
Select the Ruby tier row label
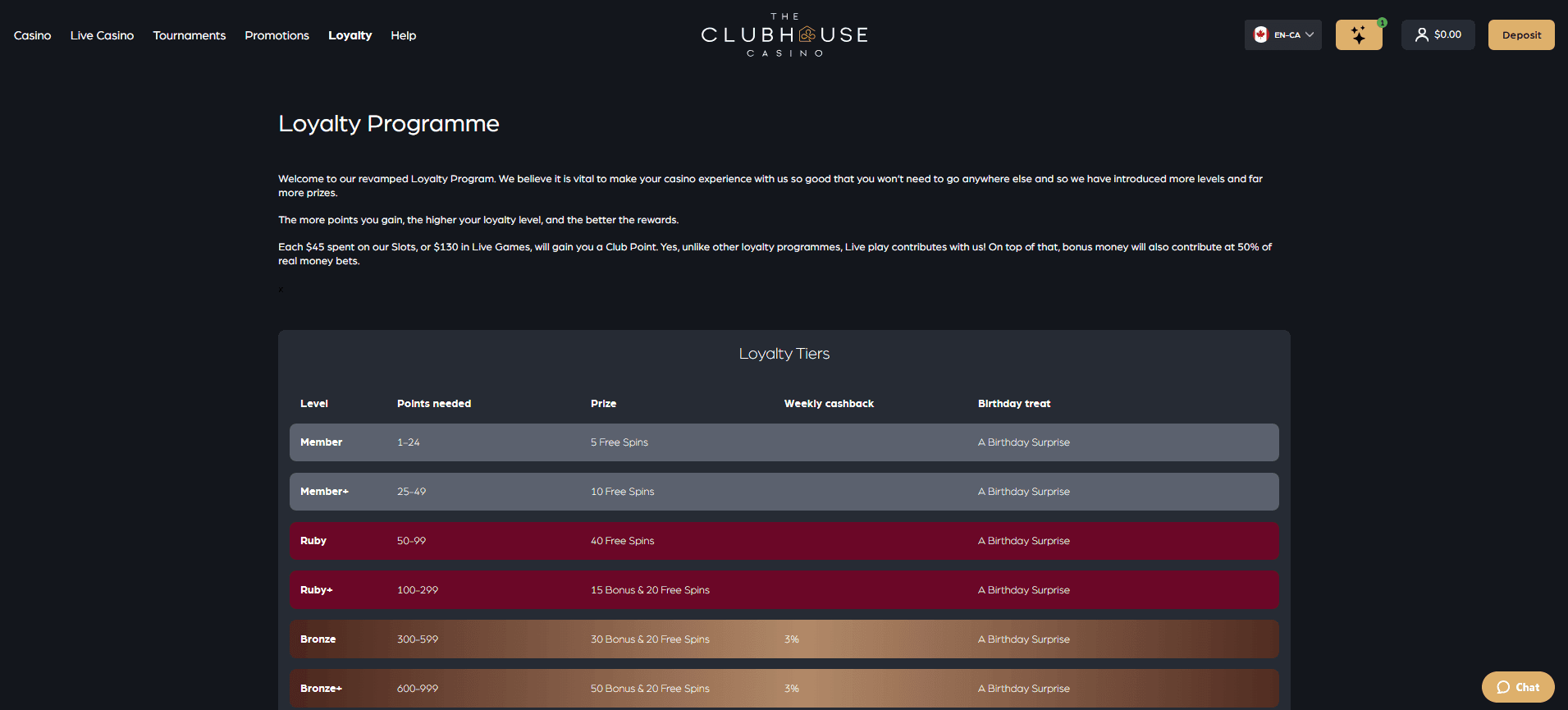pyautogui.click(x=313, y=540)
